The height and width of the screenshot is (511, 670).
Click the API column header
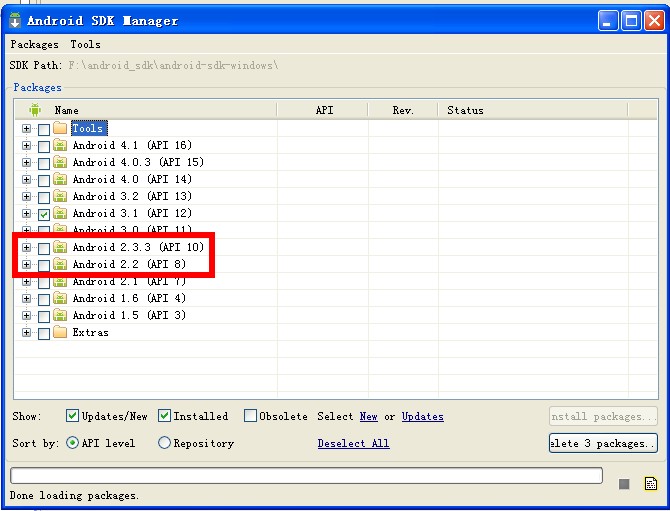(x=323, y=110)
